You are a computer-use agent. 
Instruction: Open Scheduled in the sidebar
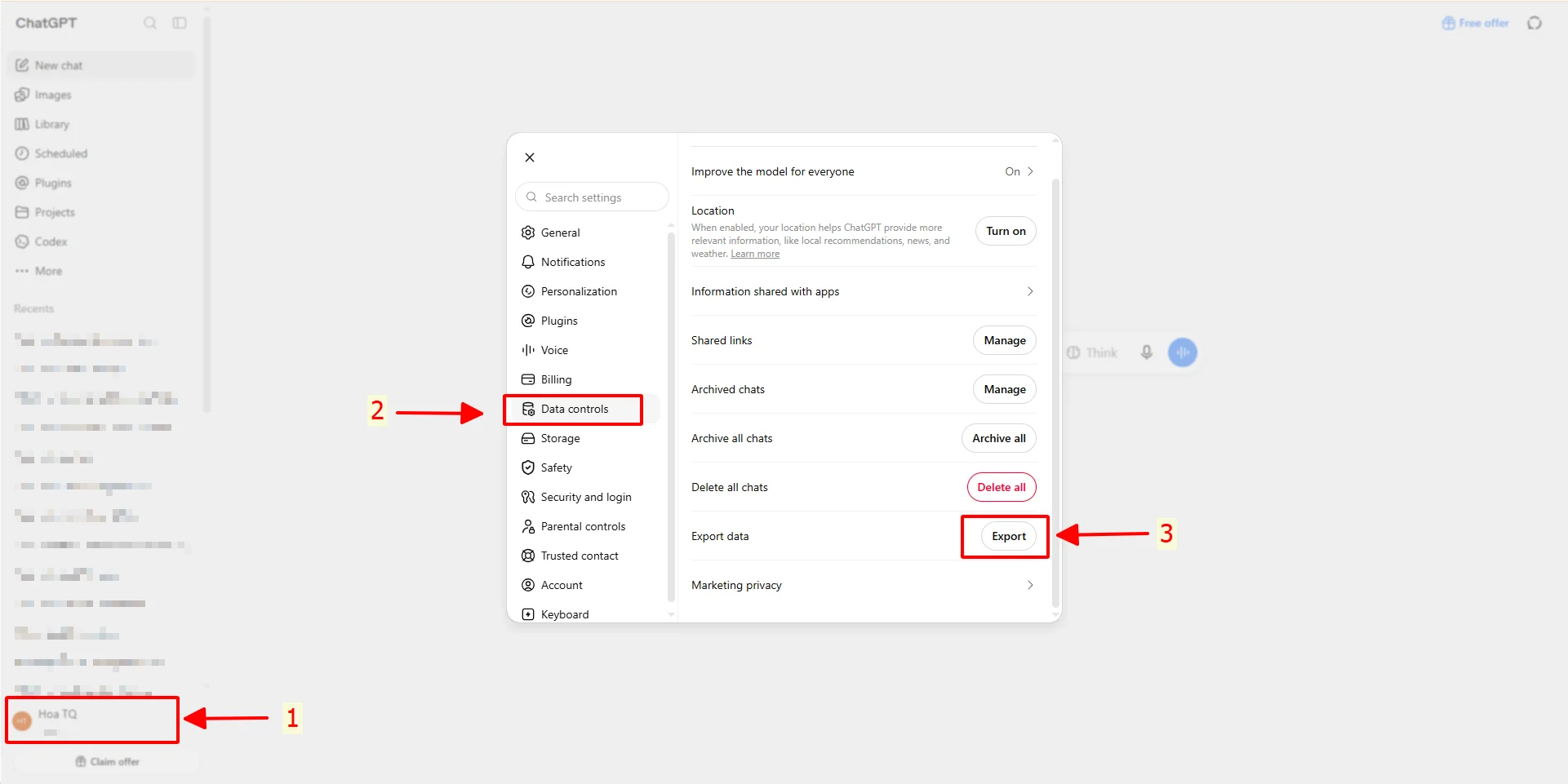pyautogui.click(x=101, y=153)
